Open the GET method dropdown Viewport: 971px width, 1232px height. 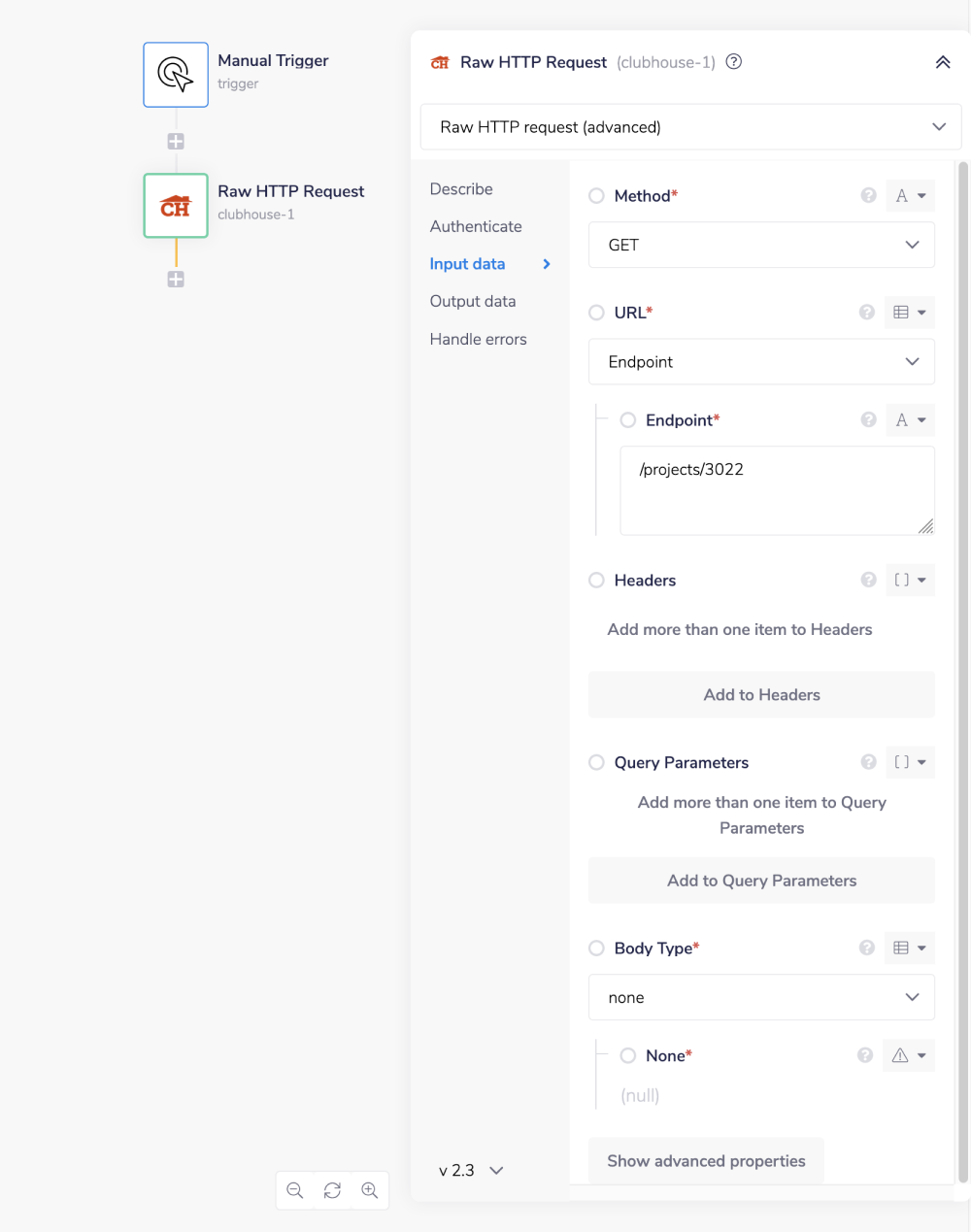click(761, 245)
